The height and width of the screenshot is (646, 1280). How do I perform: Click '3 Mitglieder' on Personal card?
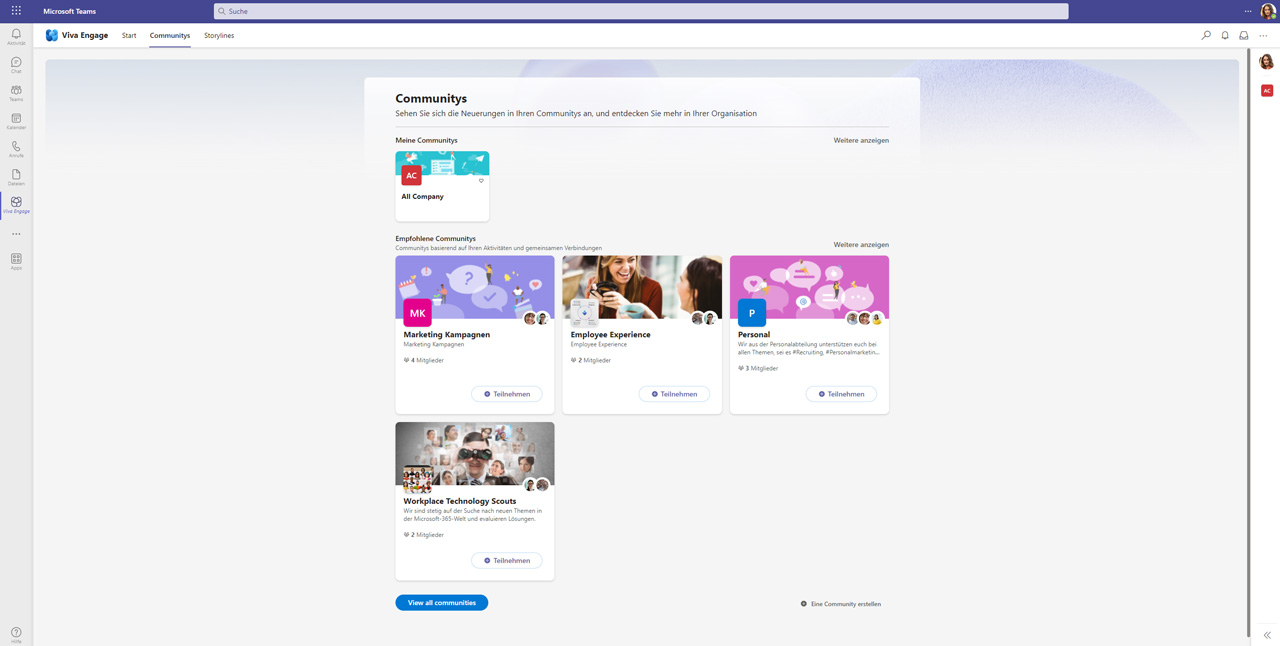[x=758, y=368]
